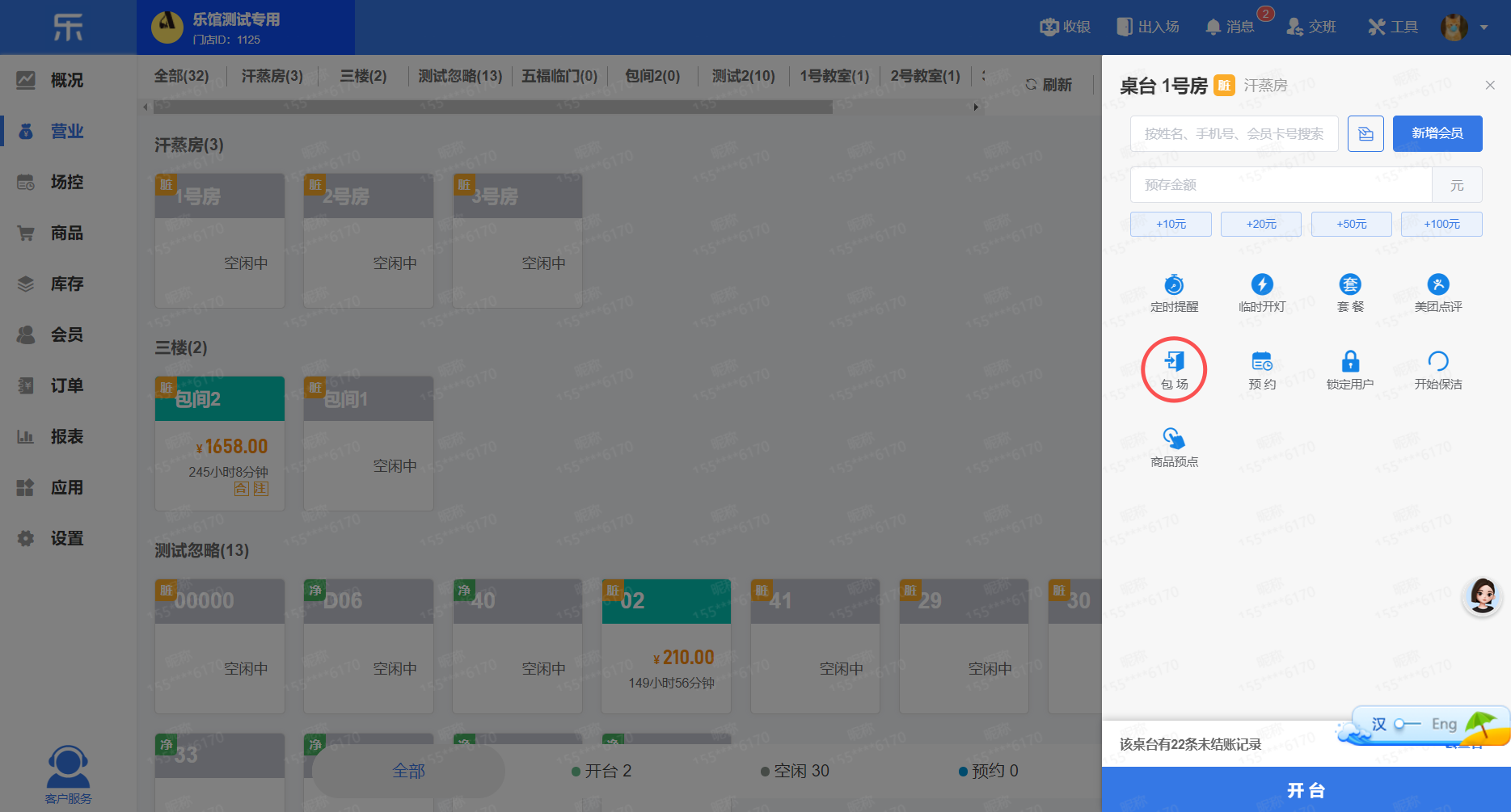The width and height of the screenshot is (1511, 812).
Task: Click the card scan icon beside member search
Action: coord(1365,133)
